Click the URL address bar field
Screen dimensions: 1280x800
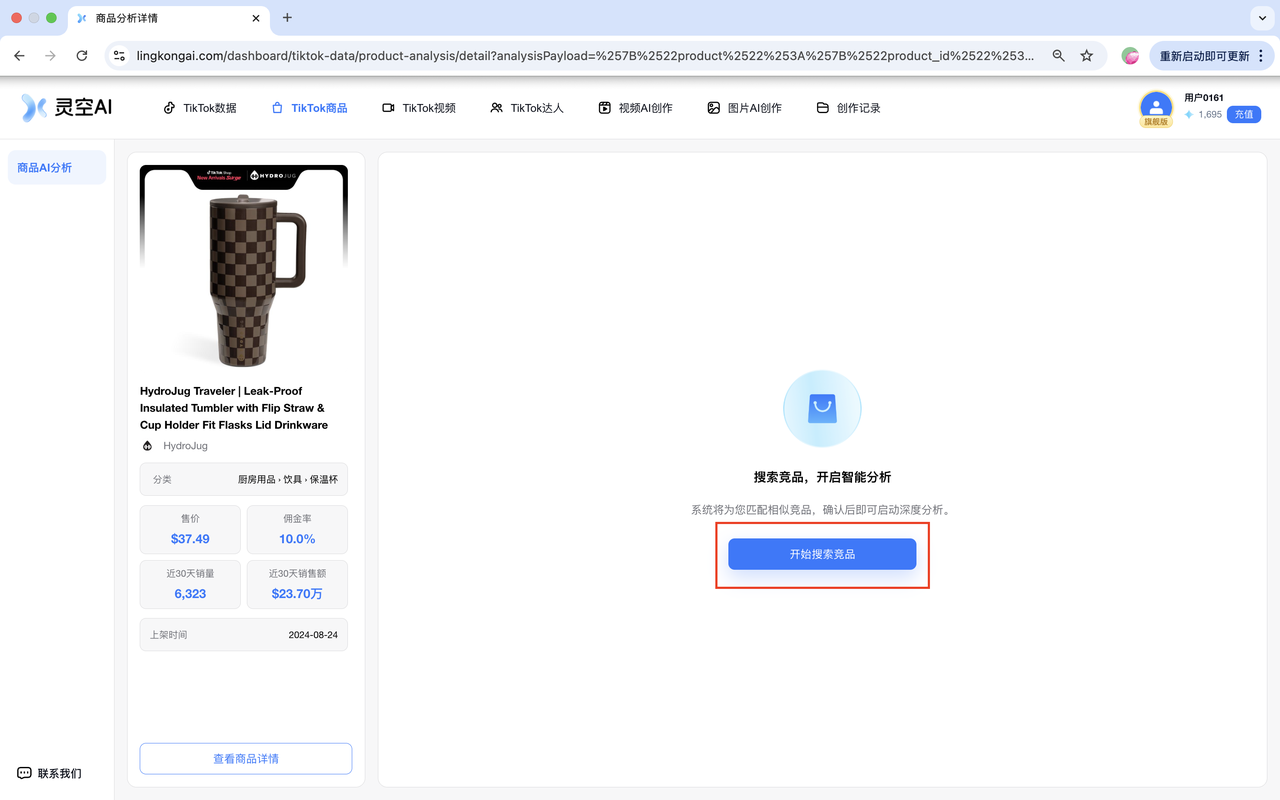pos(585,56)
